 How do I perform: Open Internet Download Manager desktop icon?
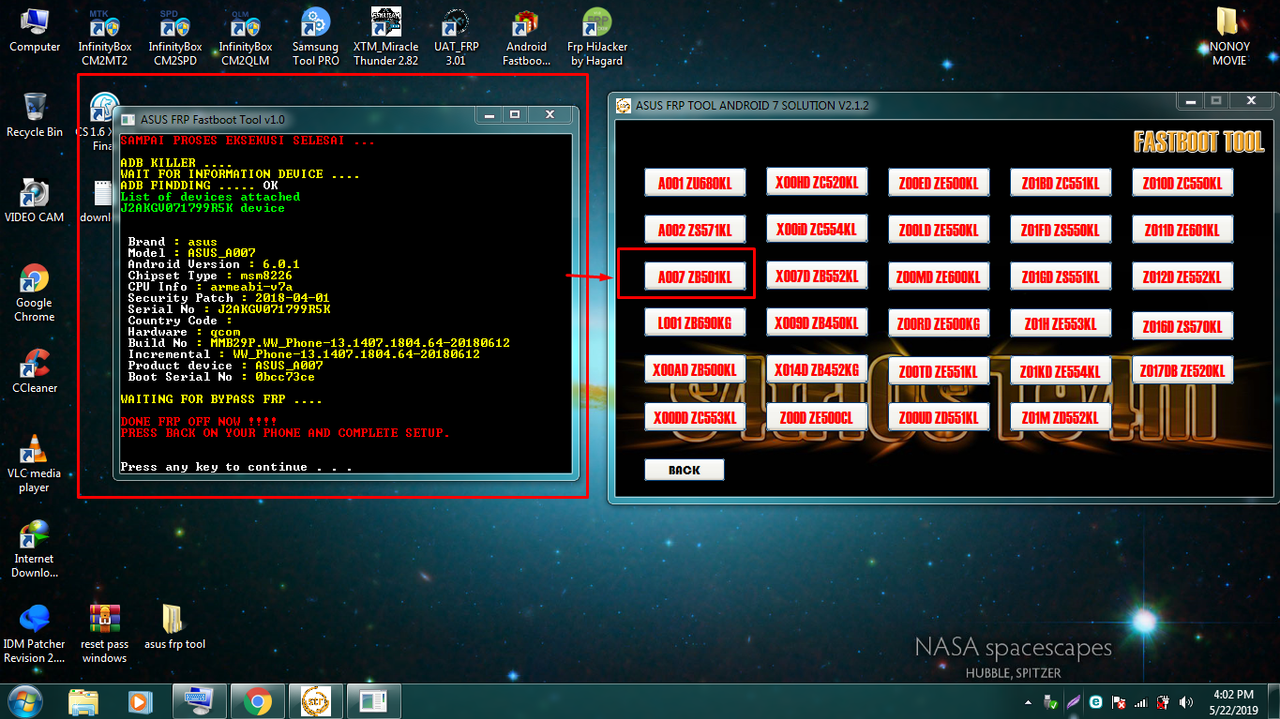(35, 548)
